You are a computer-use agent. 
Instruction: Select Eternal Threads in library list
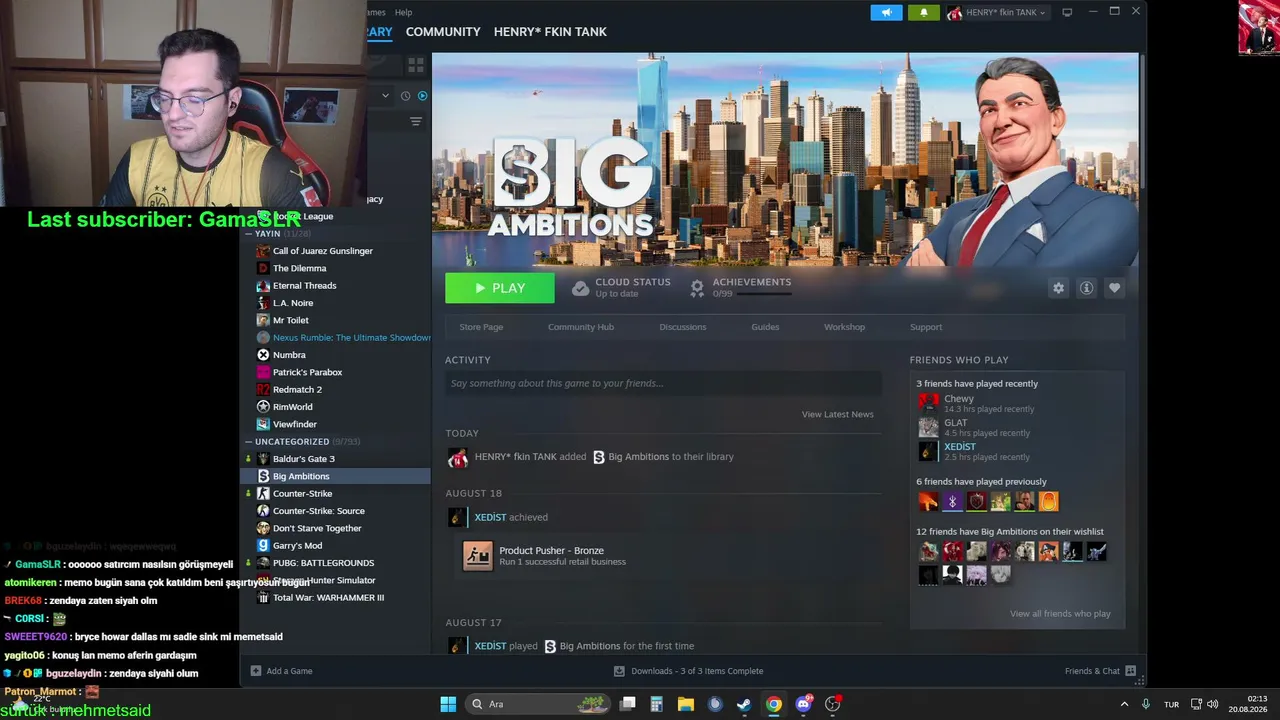coord(305,286)
